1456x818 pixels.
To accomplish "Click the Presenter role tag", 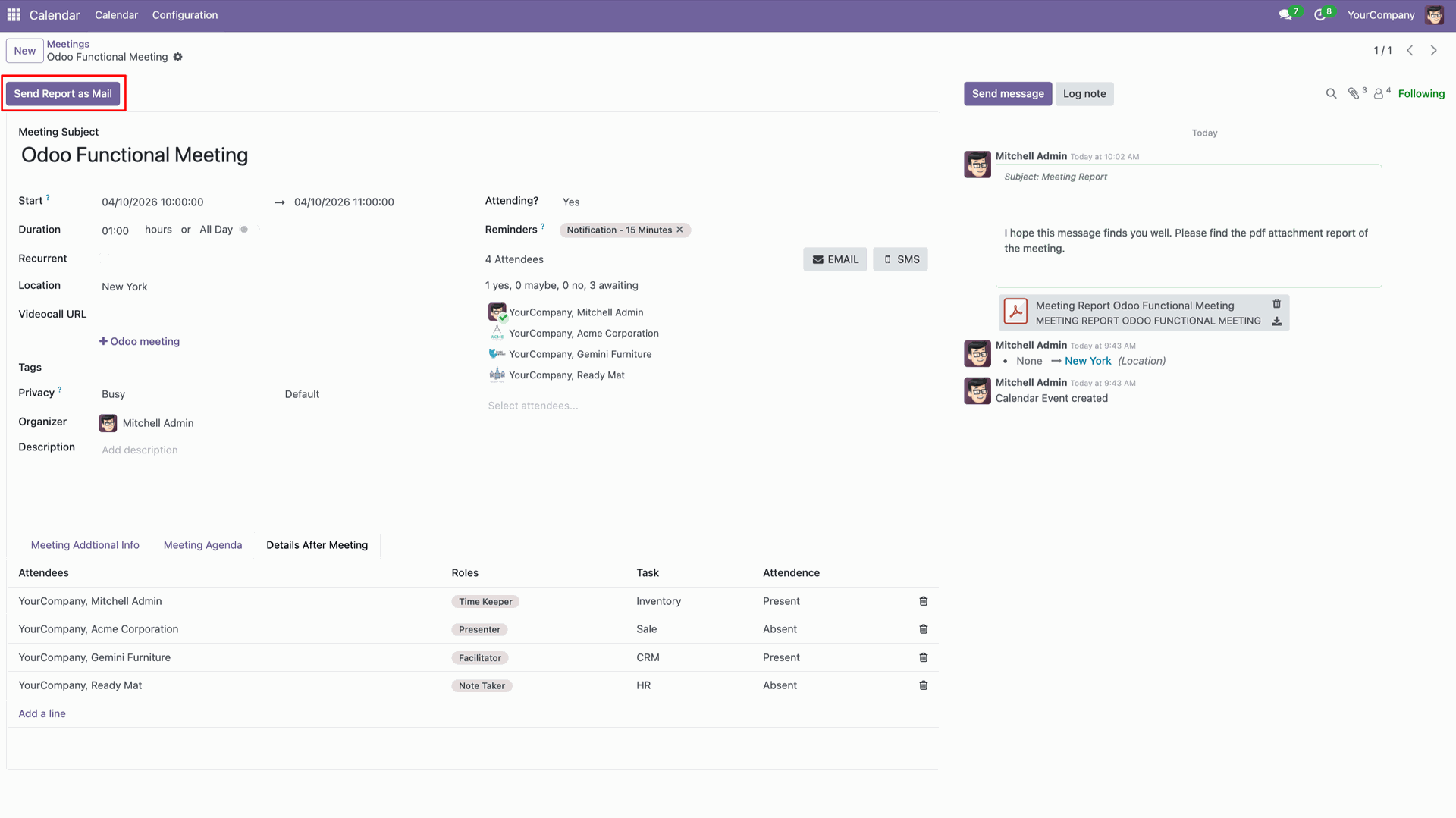I will click(x=479, y=630).
